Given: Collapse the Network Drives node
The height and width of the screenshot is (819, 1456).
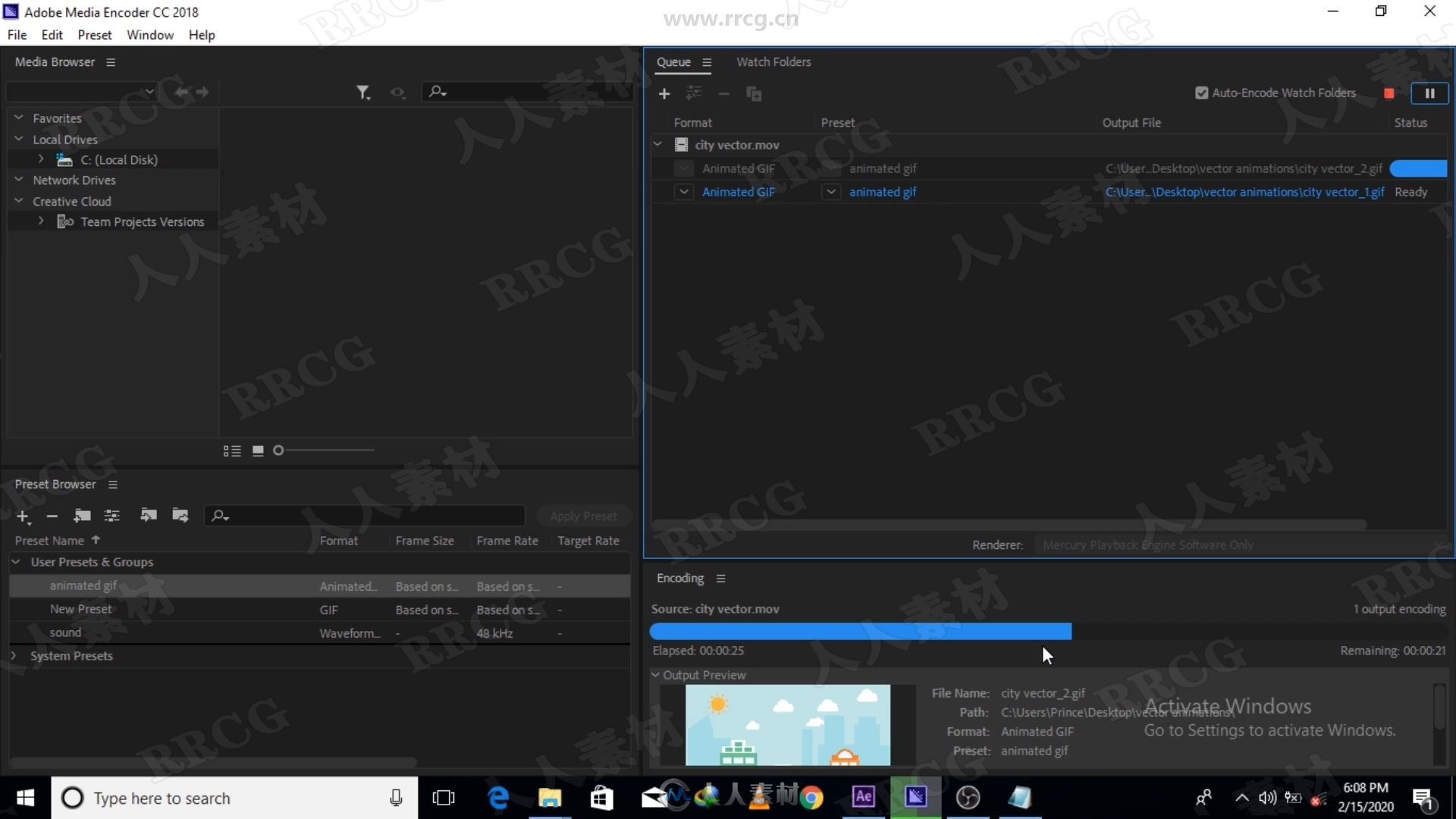Looking at the screenshot, I should tap(19, 180).
